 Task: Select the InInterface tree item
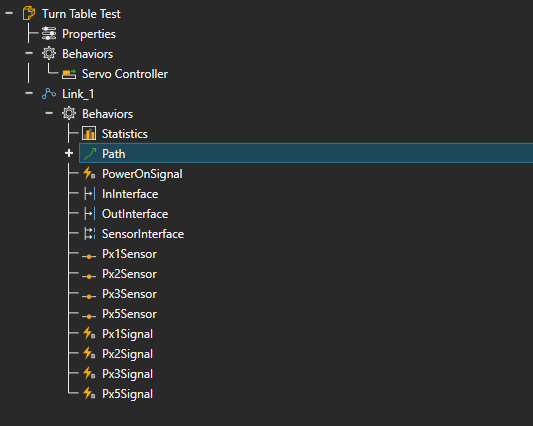[130, 194]
